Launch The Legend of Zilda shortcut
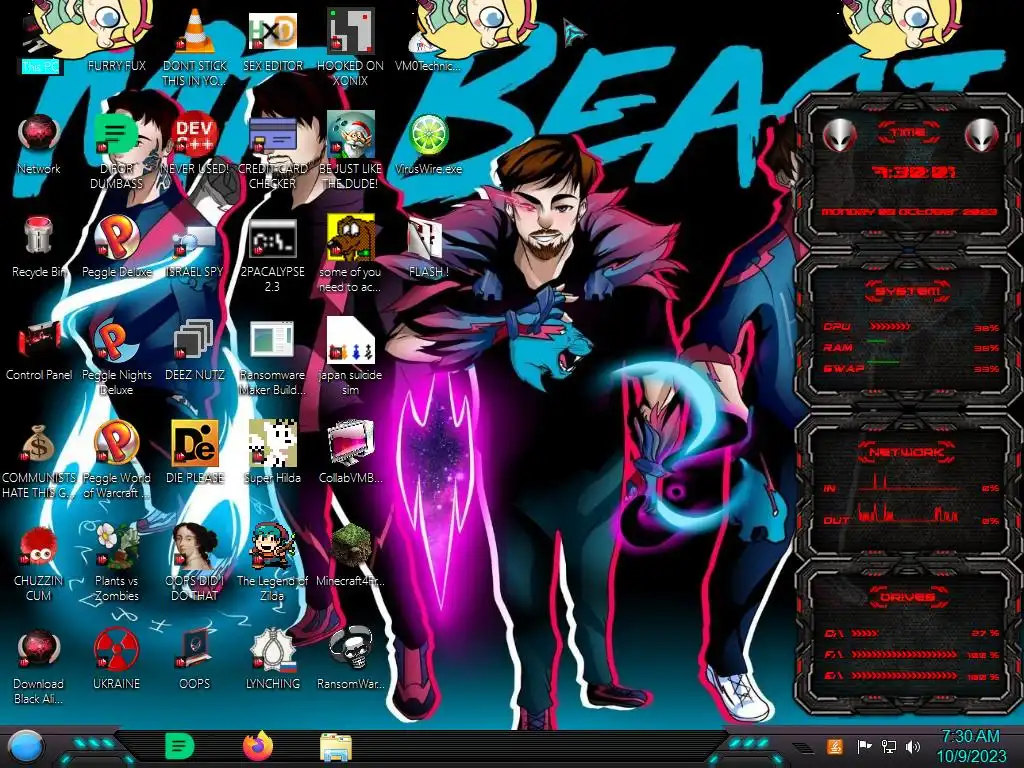 272,546
